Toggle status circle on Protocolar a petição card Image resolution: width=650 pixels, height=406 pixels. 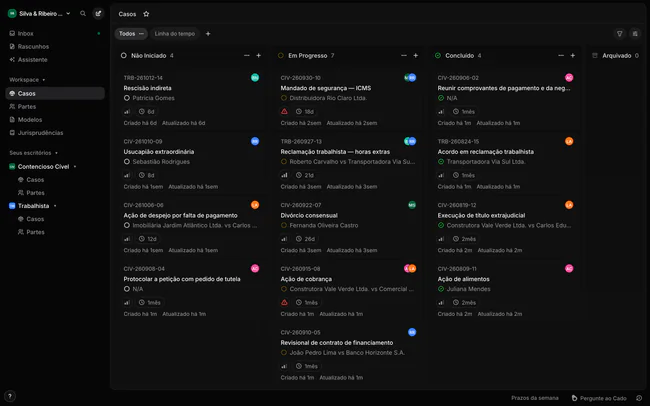[127, 289]
